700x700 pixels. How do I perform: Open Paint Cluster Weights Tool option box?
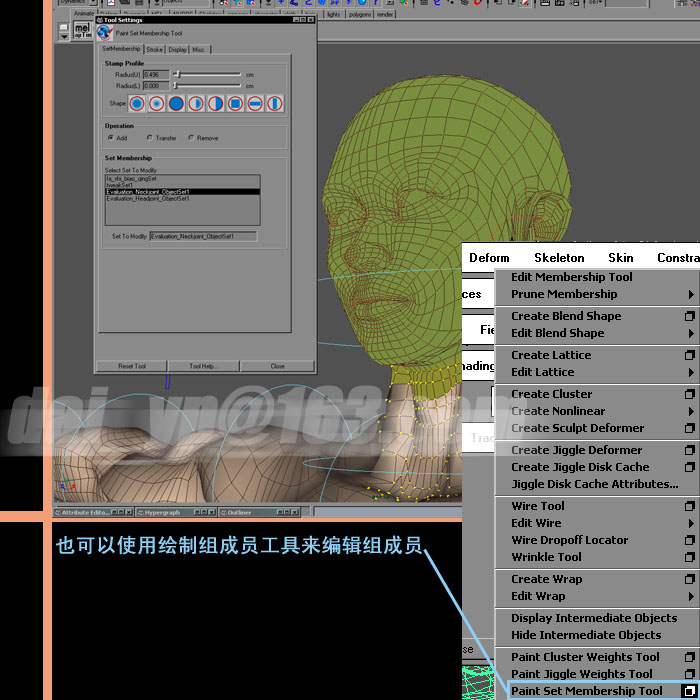click(x=690, y=657)
